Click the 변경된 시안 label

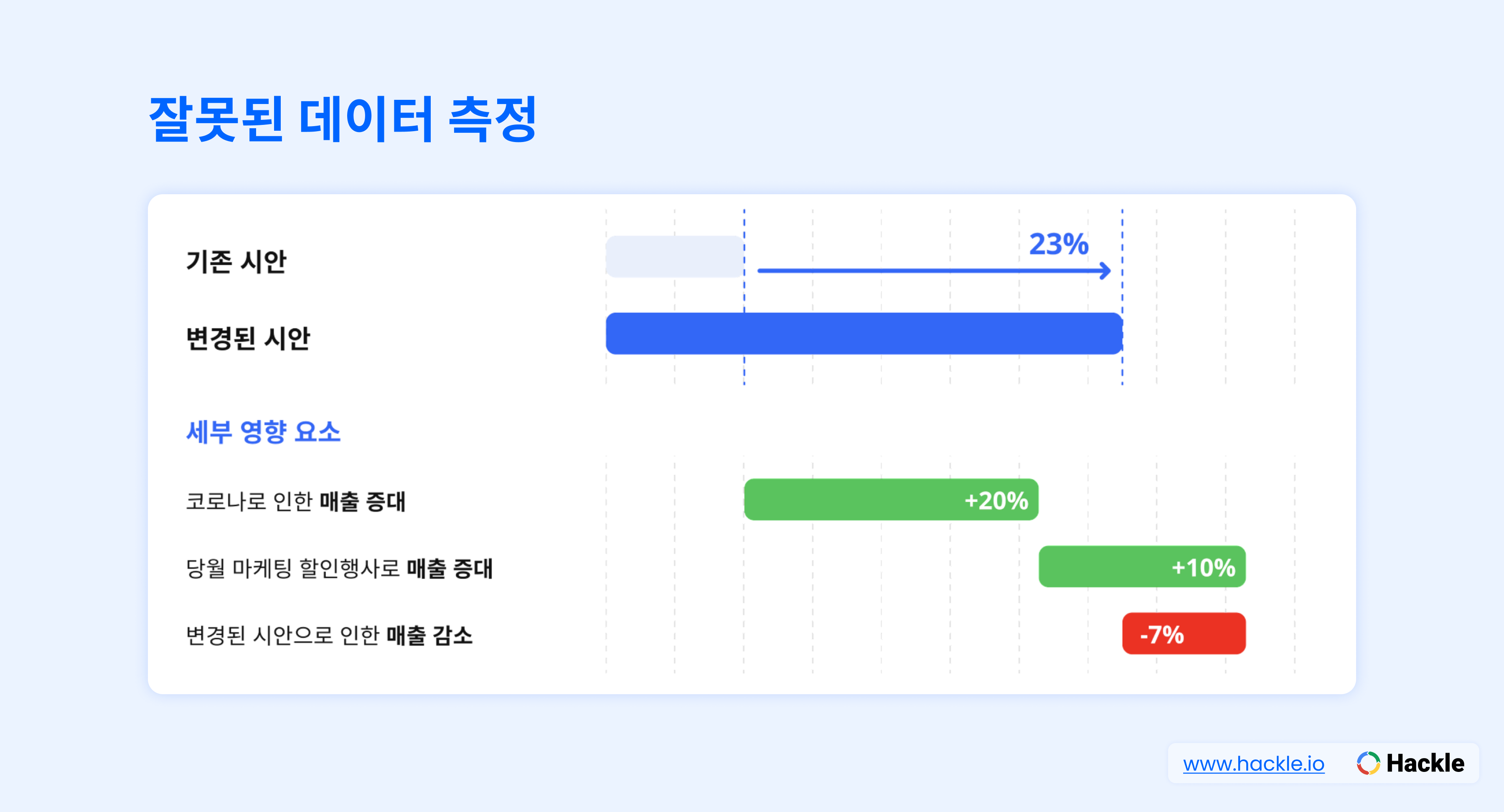(248, 338)
